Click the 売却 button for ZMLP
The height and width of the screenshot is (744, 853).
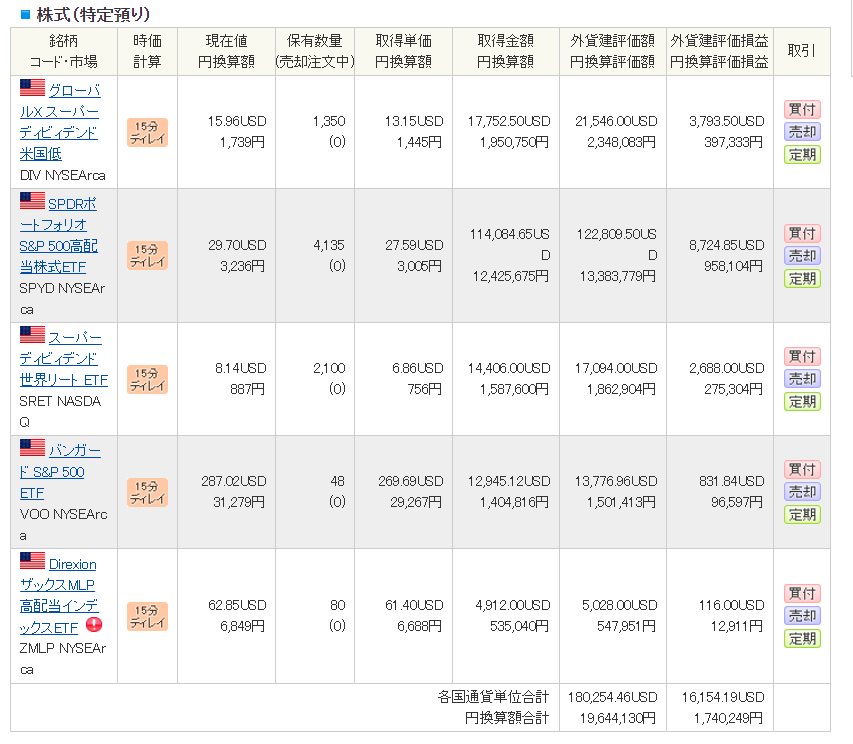coord(802,616)
